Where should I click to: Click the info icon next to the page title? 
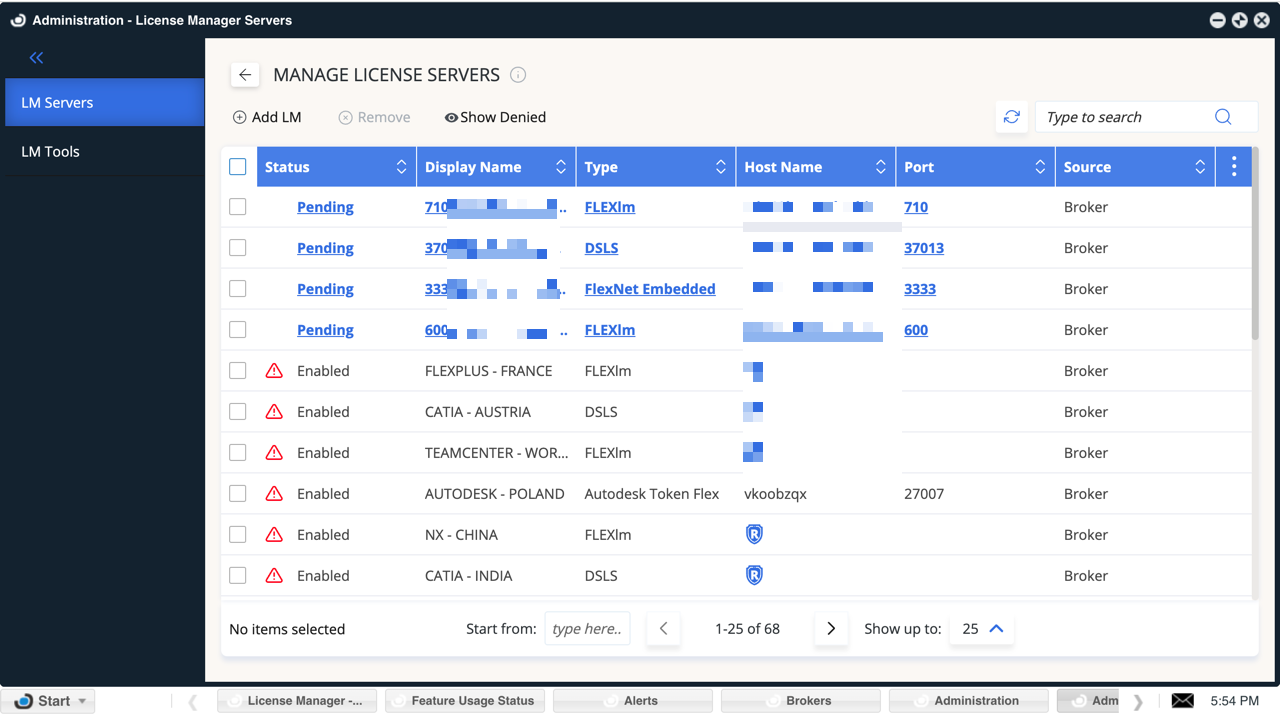coord(518,74)
